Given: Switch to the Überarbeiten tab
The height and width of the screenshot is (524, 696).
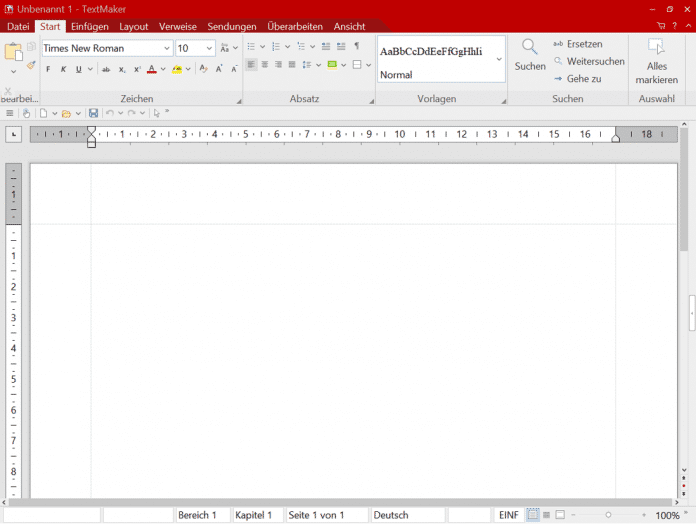Looking at the screenshot, I should pyautogui.click(x=294, y=26).
